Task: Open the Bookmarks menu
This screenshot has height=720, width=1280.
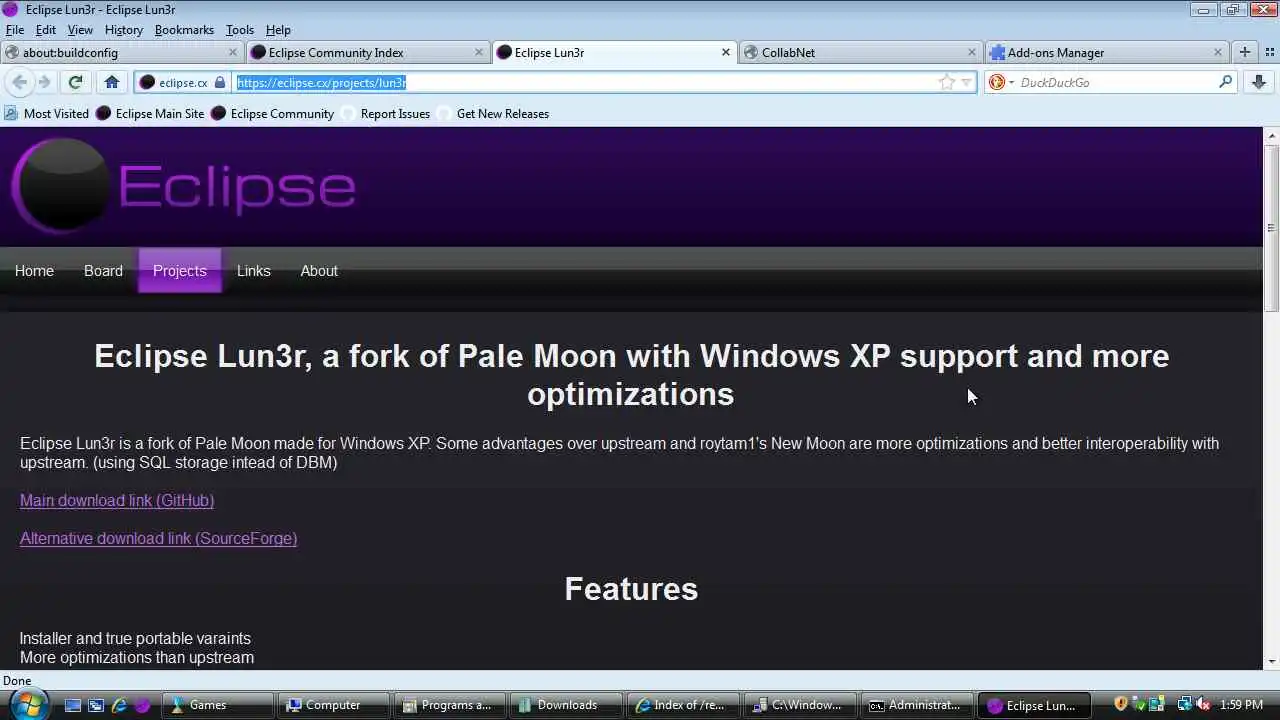Action: (x=184, y=30)
